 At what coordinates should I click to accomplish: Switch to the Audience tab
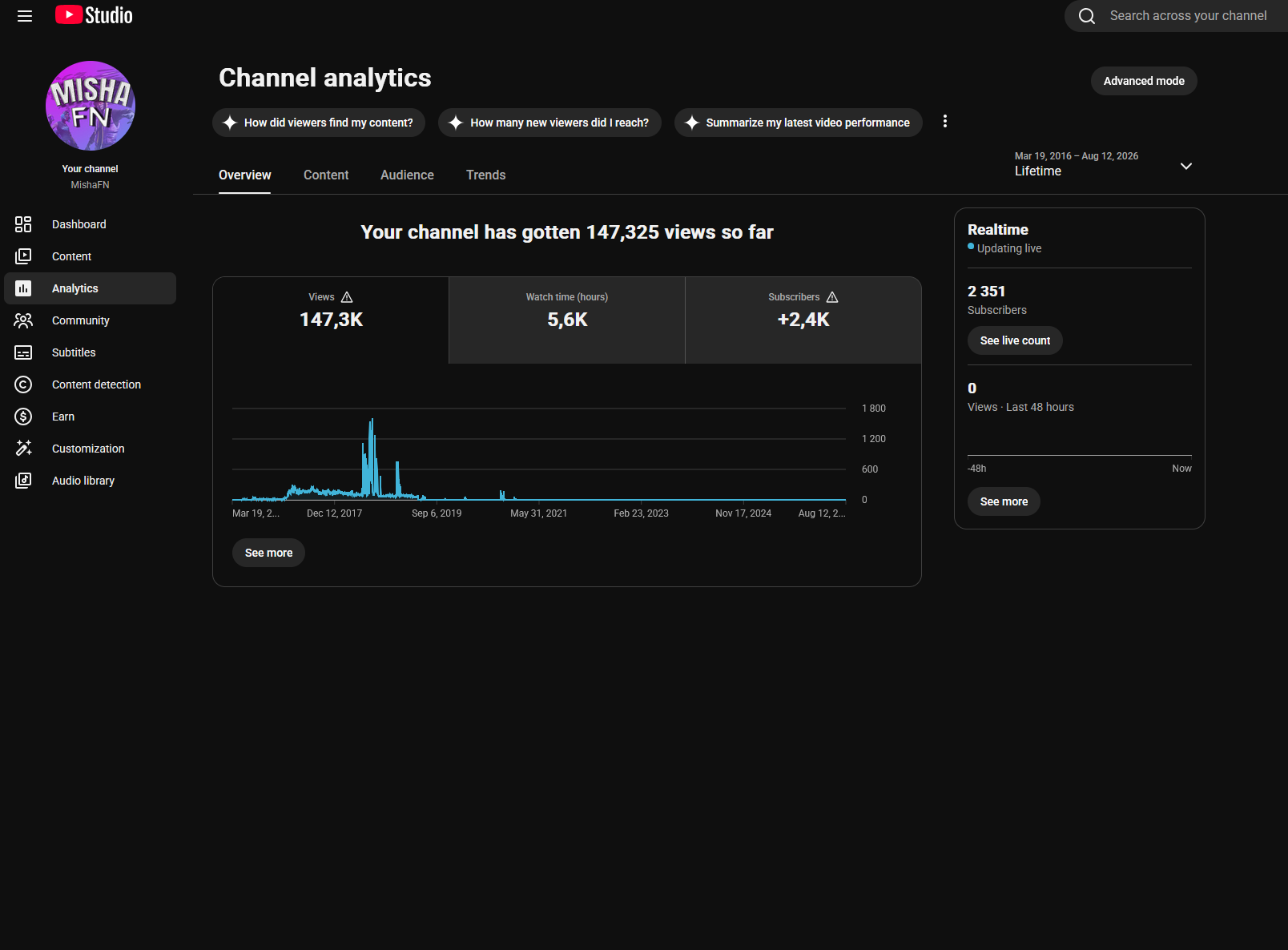(407, 175)
